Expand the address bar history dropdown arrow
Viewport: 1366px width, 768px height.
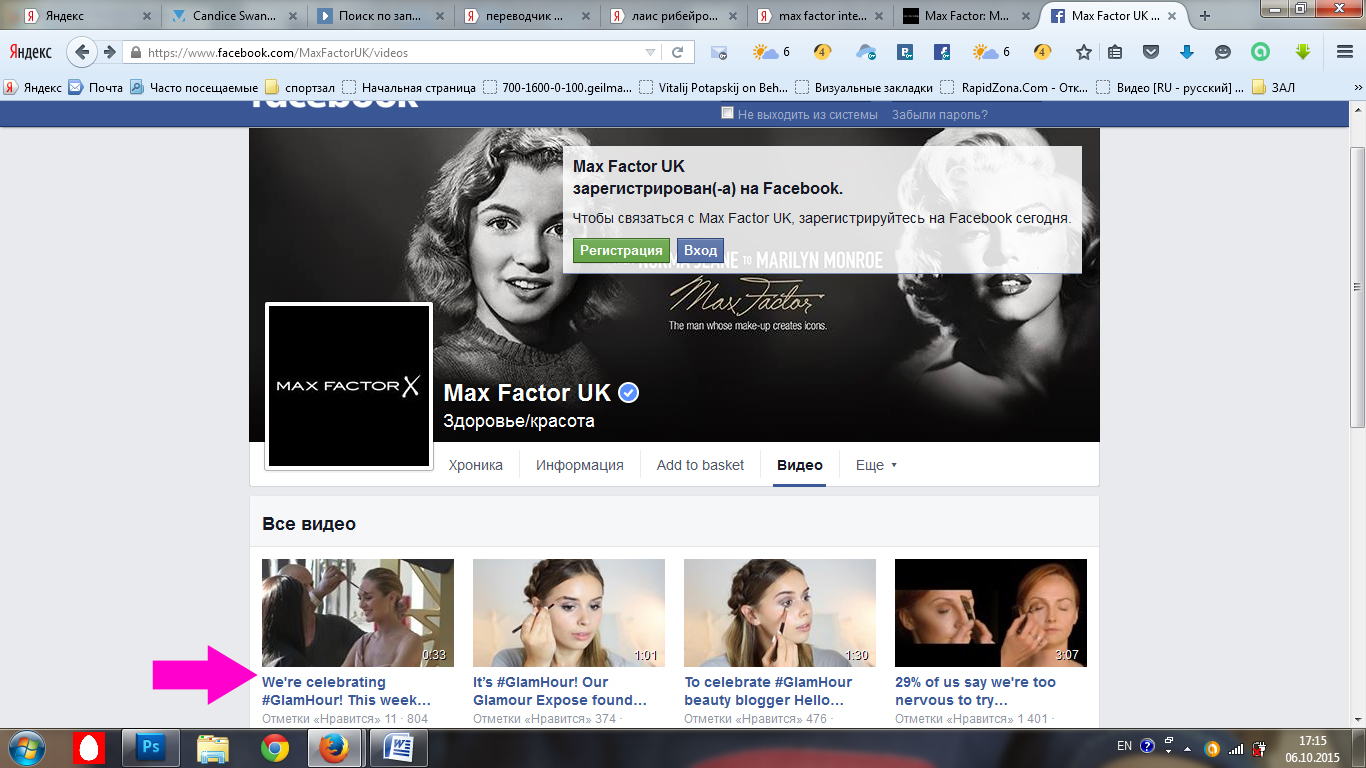(651, 52)
